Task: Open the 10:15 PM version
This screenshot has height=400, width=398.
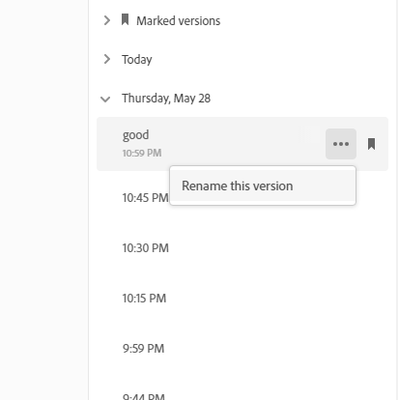Action: click(242, 298)
